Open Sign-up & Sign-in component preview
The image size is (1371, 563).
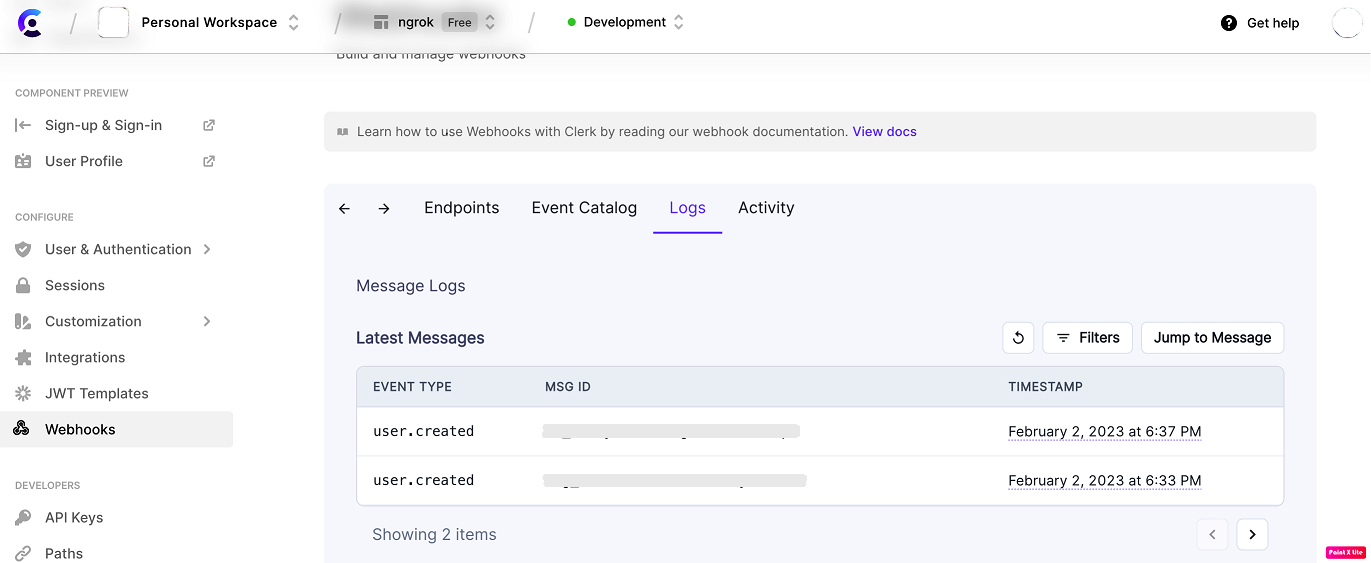coord(103,125)
